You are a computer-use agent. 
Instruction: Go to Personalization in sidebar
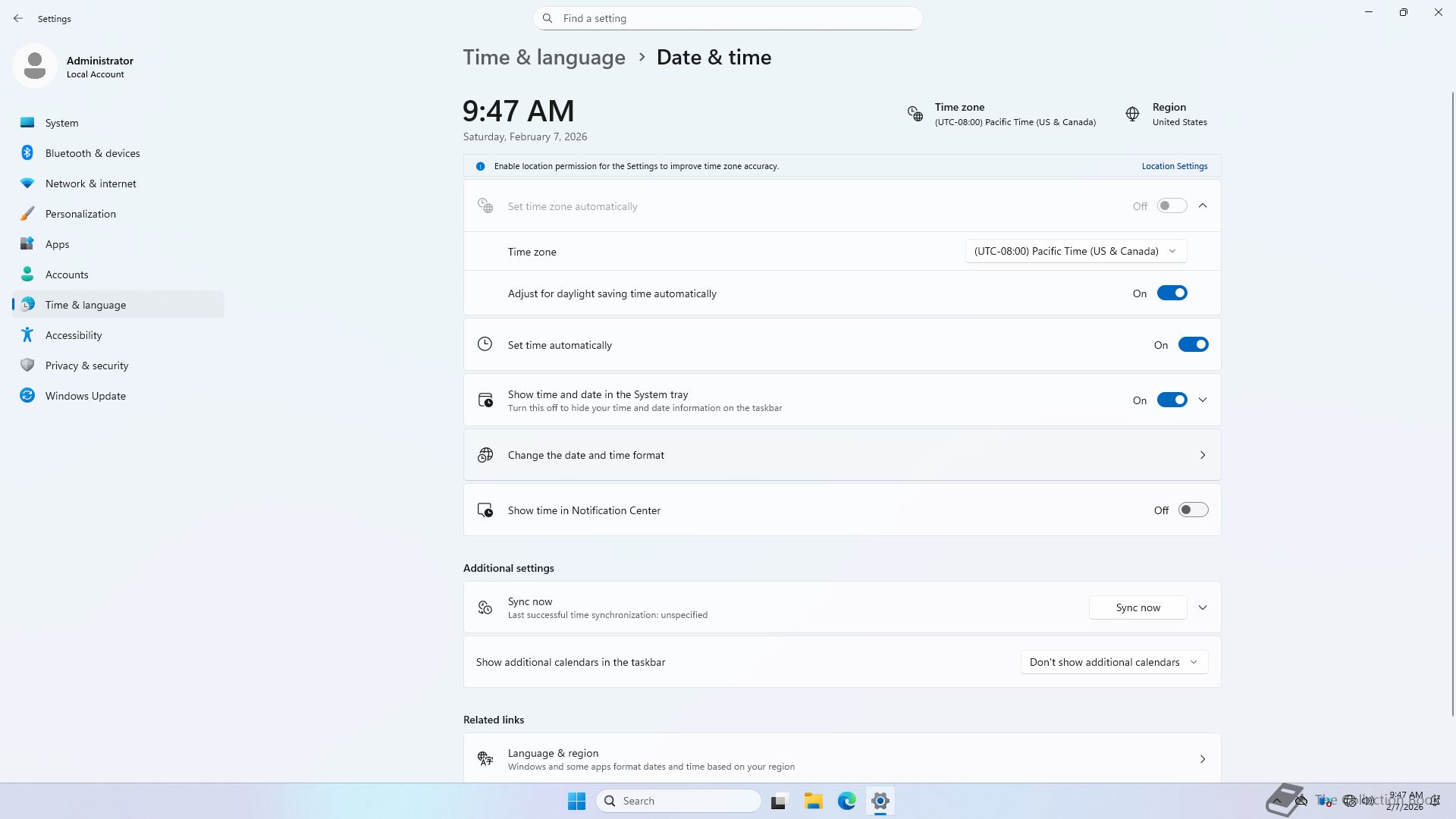click(80, 214)
